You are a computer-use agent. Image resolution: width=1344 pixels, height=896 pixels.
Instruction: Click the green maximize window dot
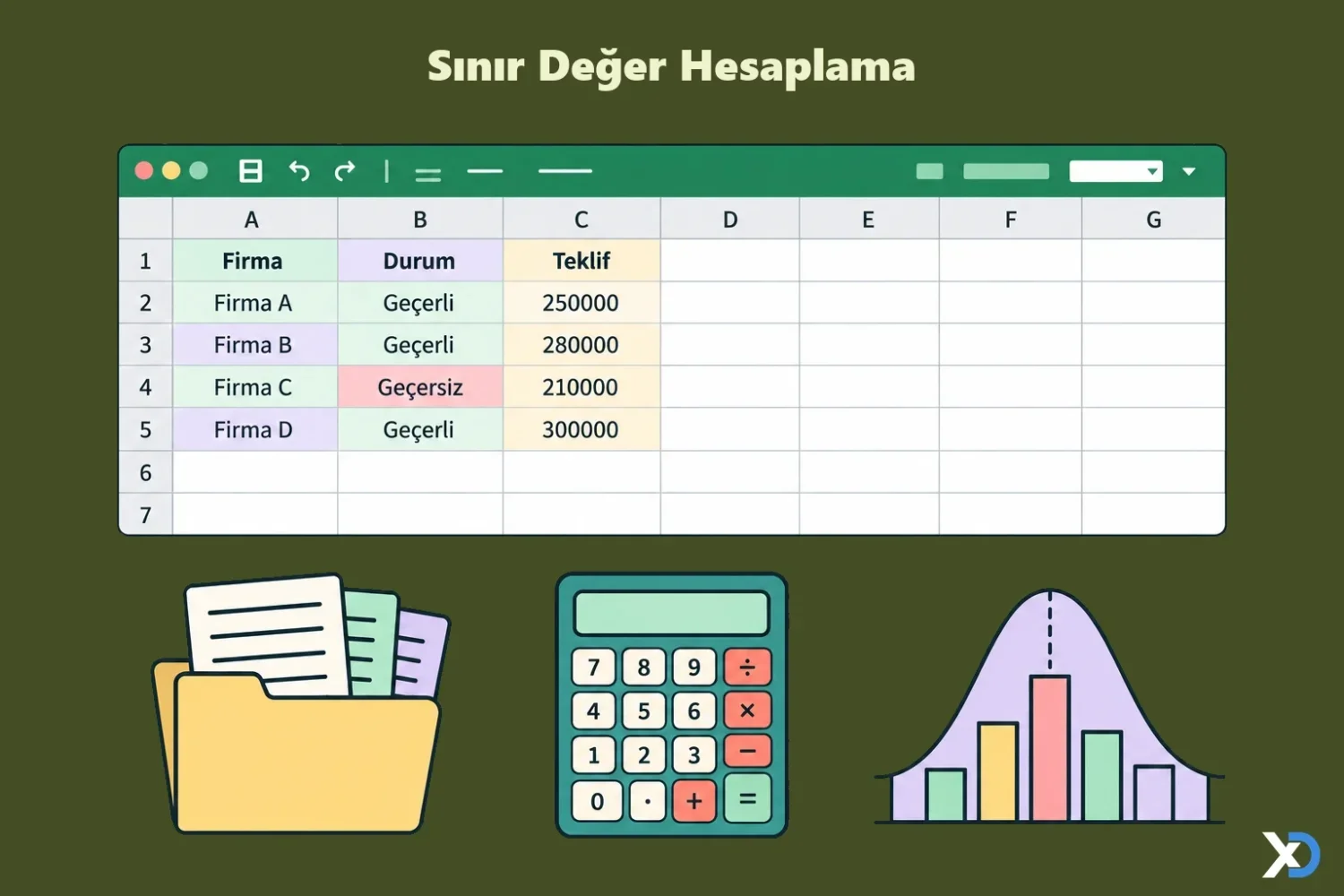[199, 170]
